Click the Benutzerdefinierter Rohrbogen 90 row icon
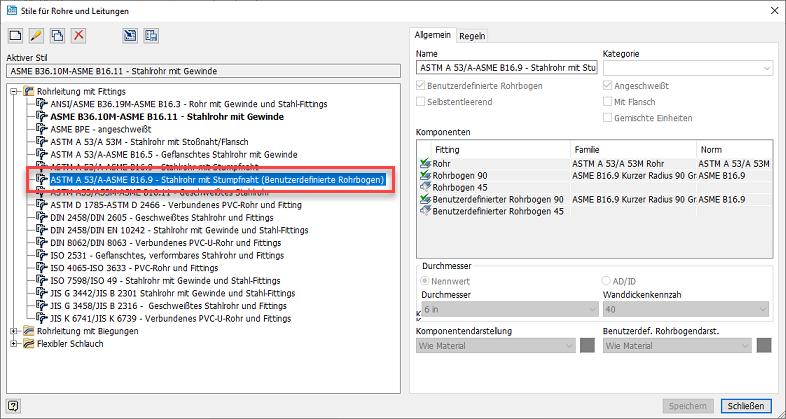 pyautogui.click(x=426, y=199)
